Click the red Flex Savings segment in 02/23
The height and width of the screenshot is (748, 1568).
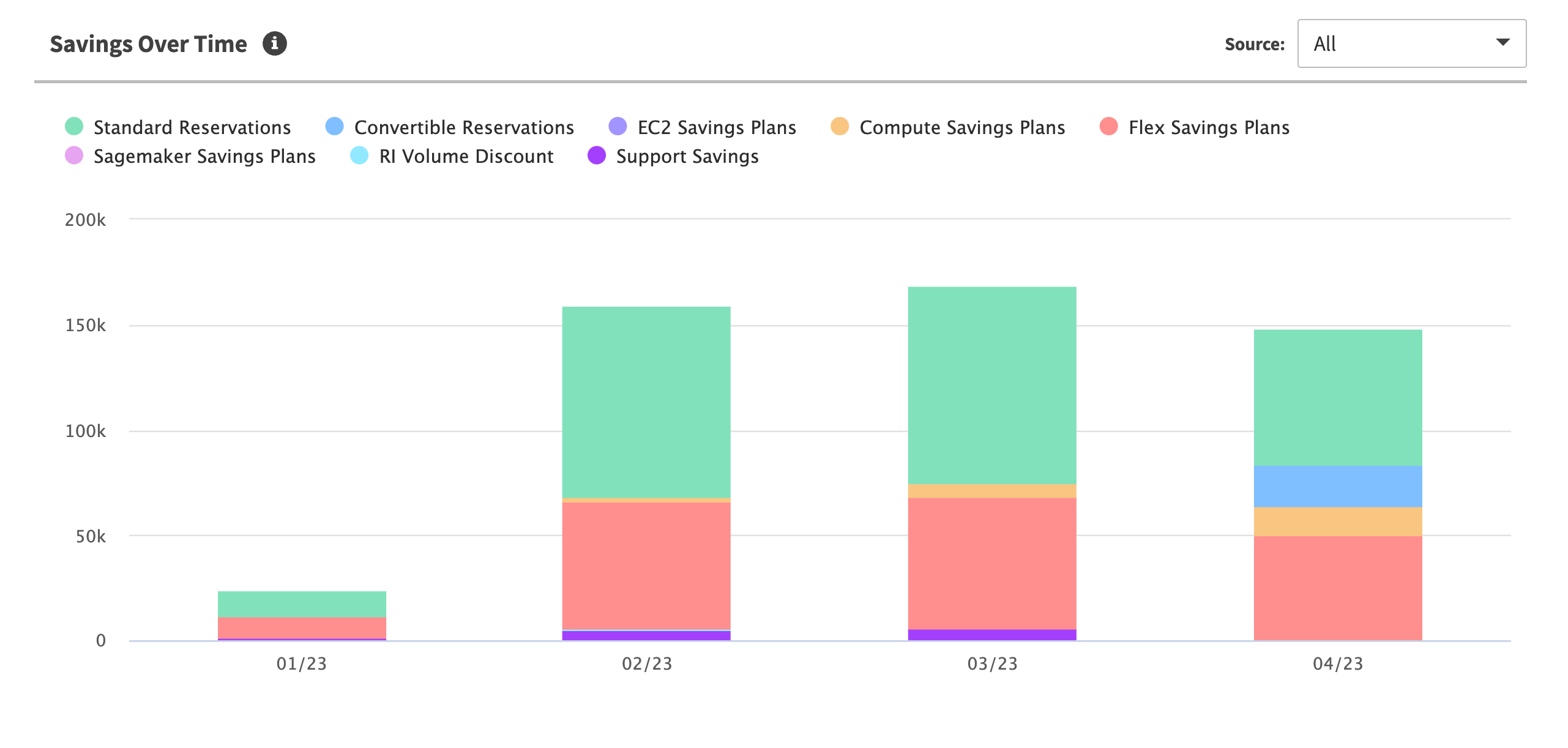coord(646,566)
